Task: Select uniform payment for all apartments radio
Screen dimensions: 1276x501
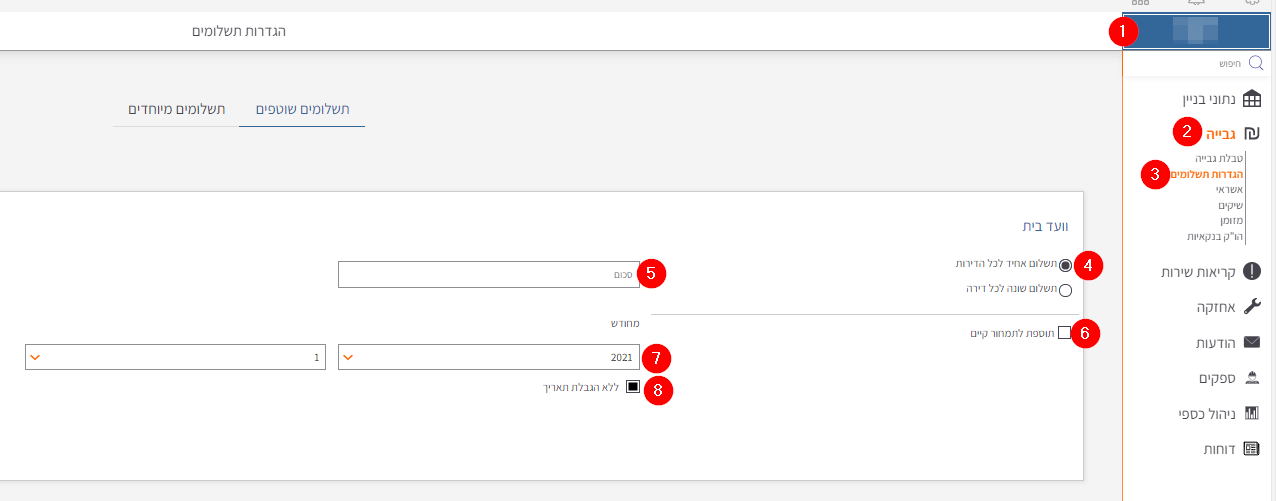Action: 1065,265
